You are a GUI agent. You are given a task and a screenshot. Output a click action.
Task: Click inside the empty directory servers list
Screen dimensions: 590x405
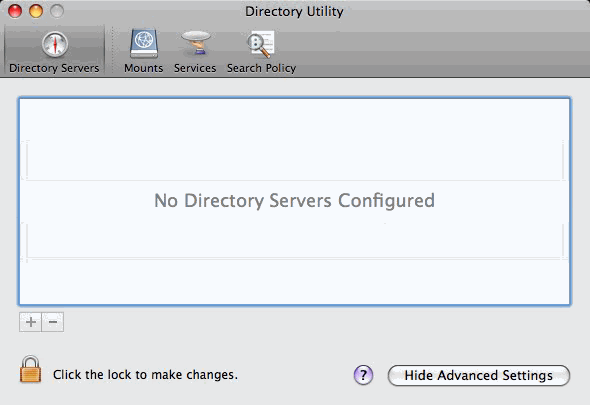295,201
